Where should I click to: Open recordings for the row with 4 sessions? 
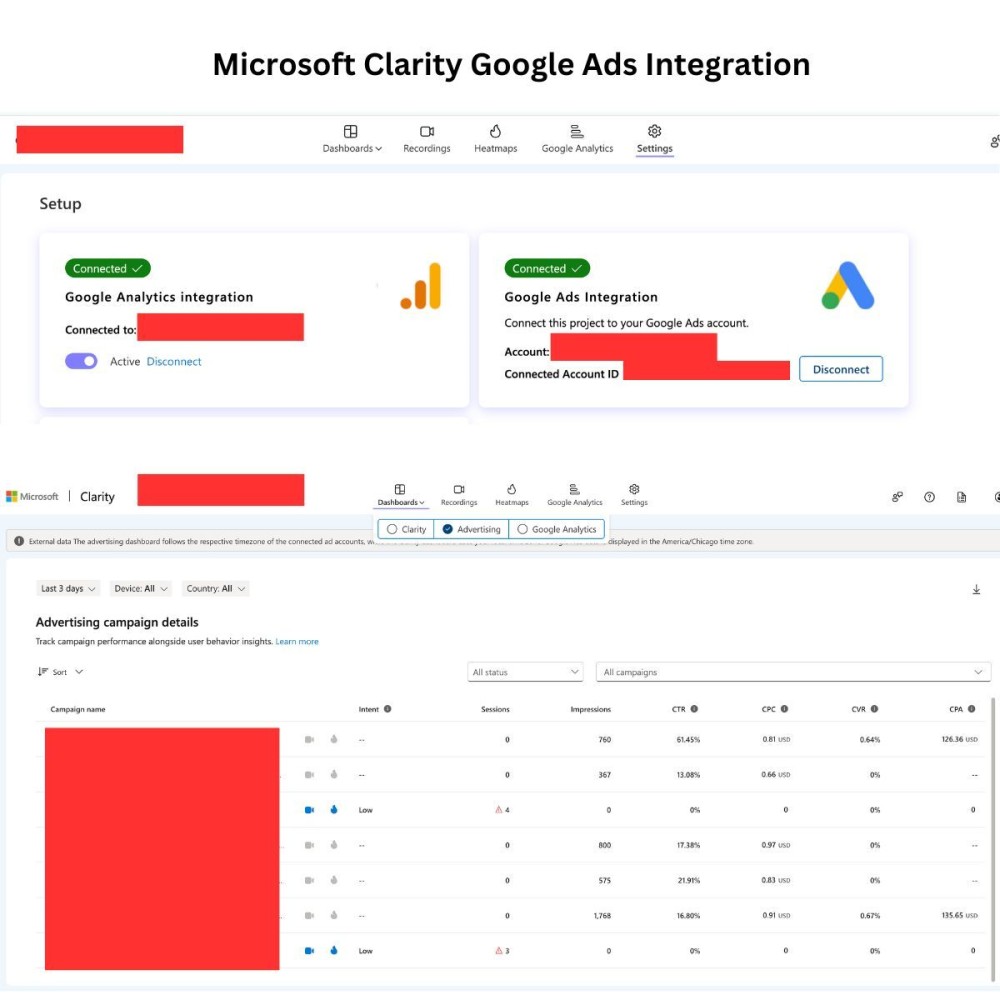coord(309,809)
